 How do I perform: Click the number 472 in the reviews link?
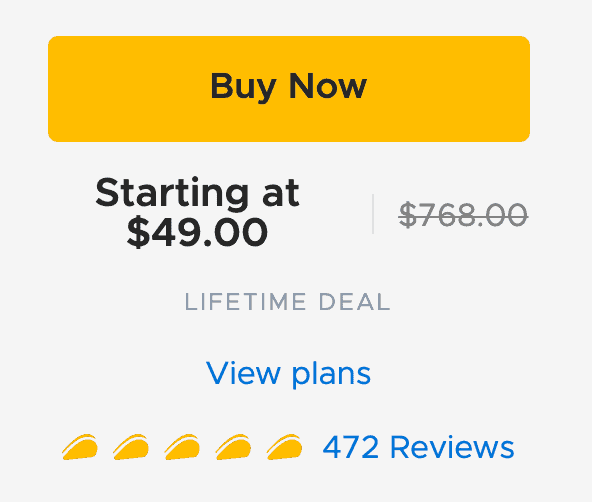(x=351, y=447)
